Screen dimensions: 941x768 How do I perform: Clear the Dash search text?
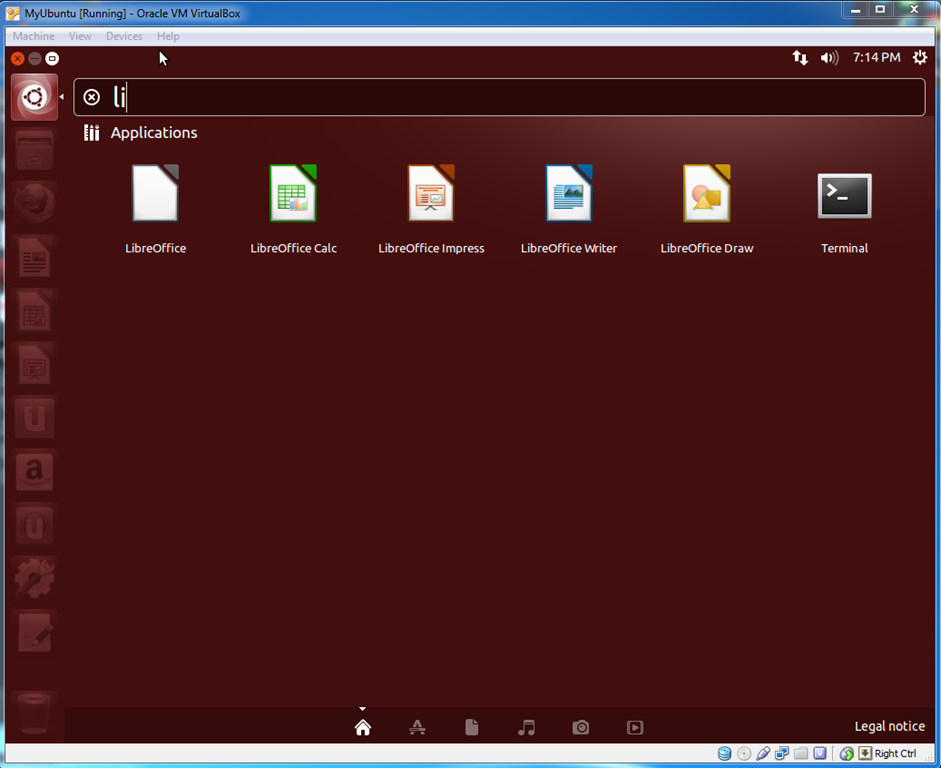91,97
